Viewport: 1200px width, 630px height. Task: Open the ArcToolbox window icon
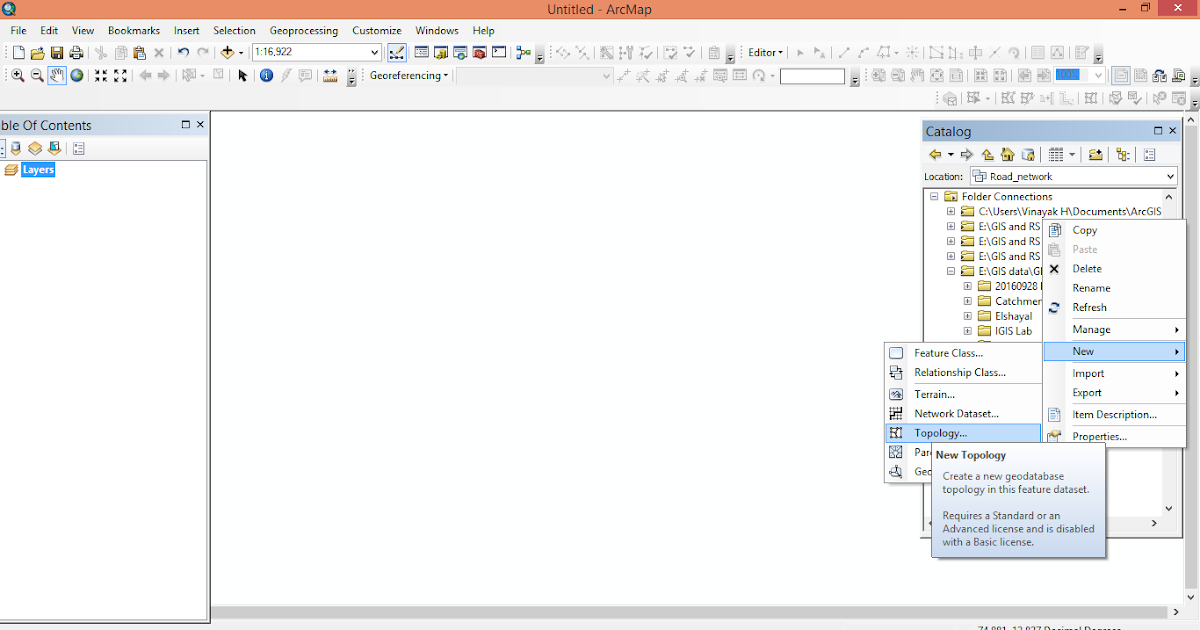point(479,52)
